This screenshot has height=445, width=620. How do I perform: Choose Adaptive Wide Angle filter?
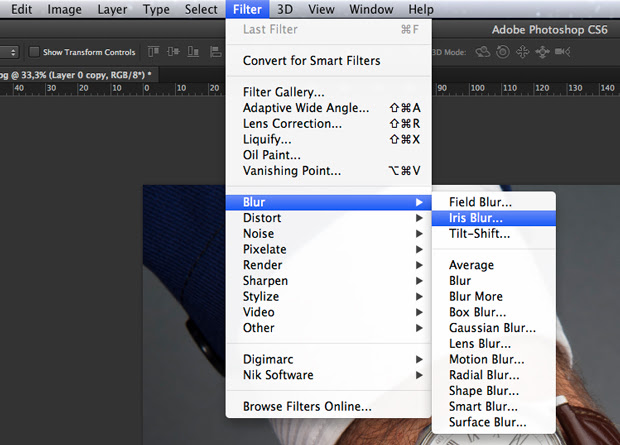[x=329, y=108]
